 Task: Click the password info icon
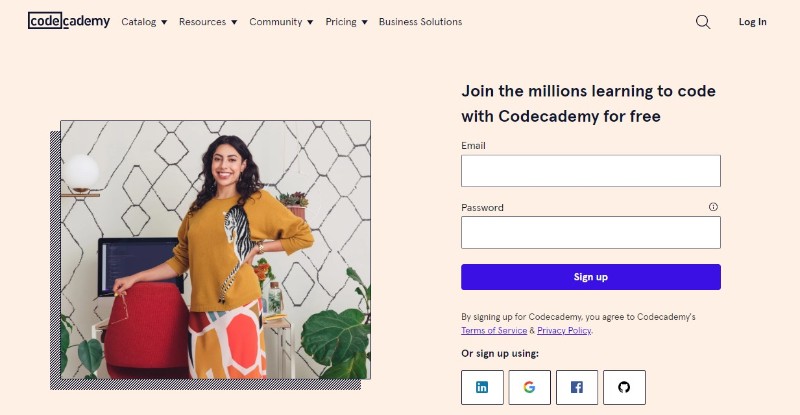tap(713, 207)
